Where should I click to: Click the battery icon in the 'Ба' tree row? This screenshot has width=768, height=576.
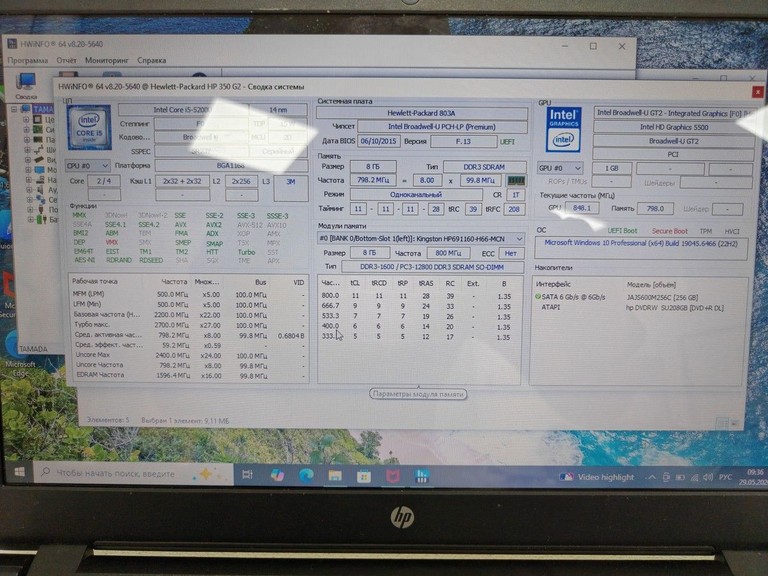42,219
